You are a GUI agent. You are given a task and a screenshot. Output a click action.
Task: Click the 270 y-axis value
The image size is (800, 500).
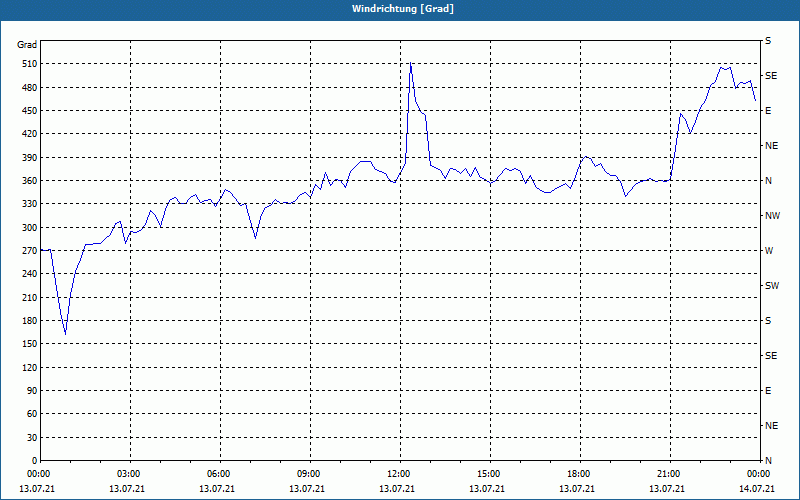[x=30, y=251]
